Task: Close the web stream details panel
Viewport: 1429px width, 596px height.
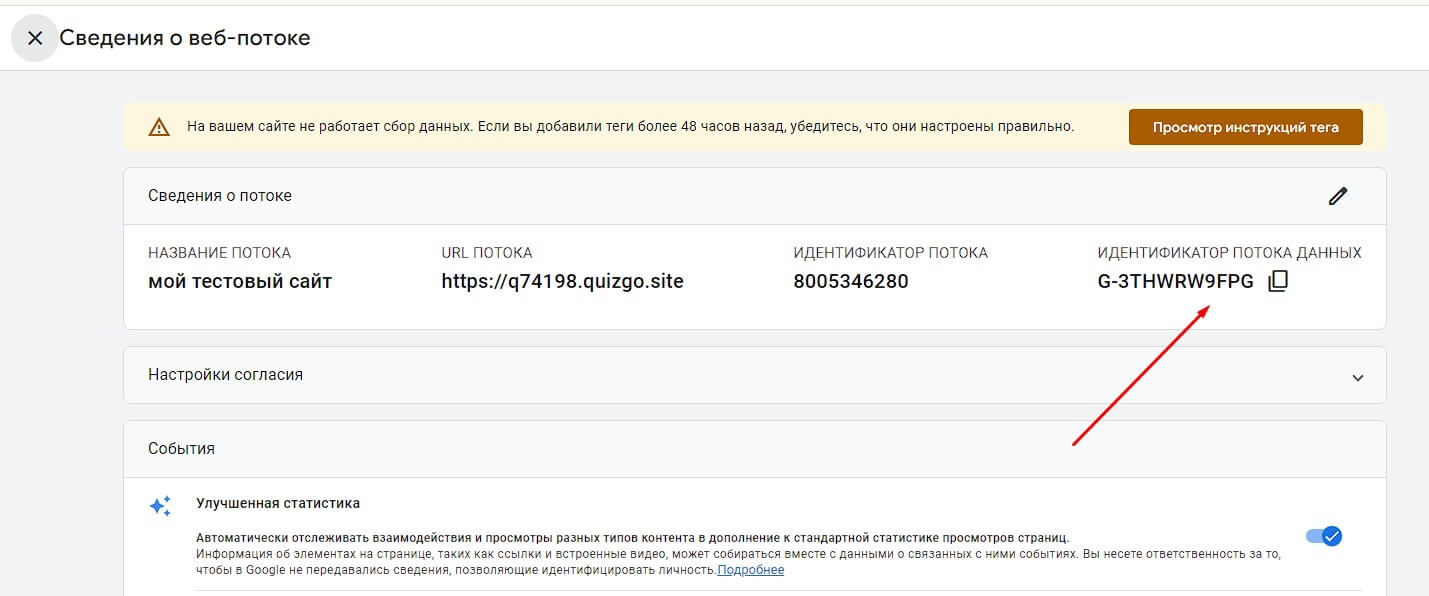Action: click(35, 38)
